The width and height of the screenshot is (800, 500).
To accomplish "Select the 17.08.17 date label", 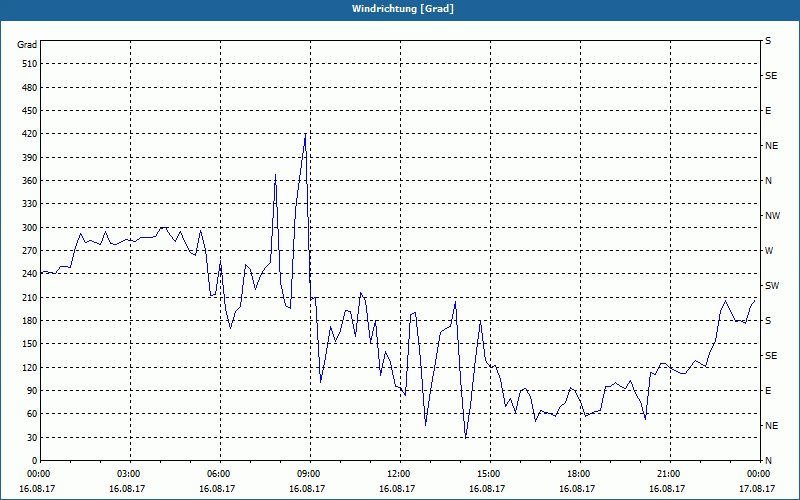I will 758,489.
